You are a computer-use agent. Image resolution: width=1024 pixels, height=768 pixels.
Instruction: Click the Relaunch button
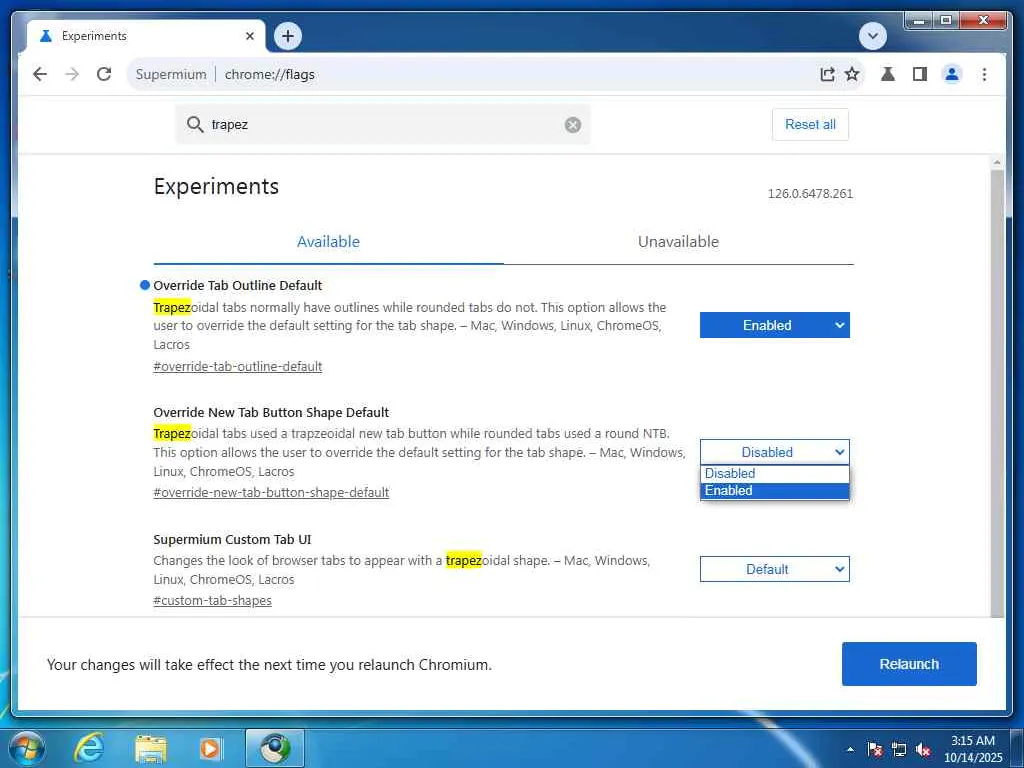coord(909,664)
